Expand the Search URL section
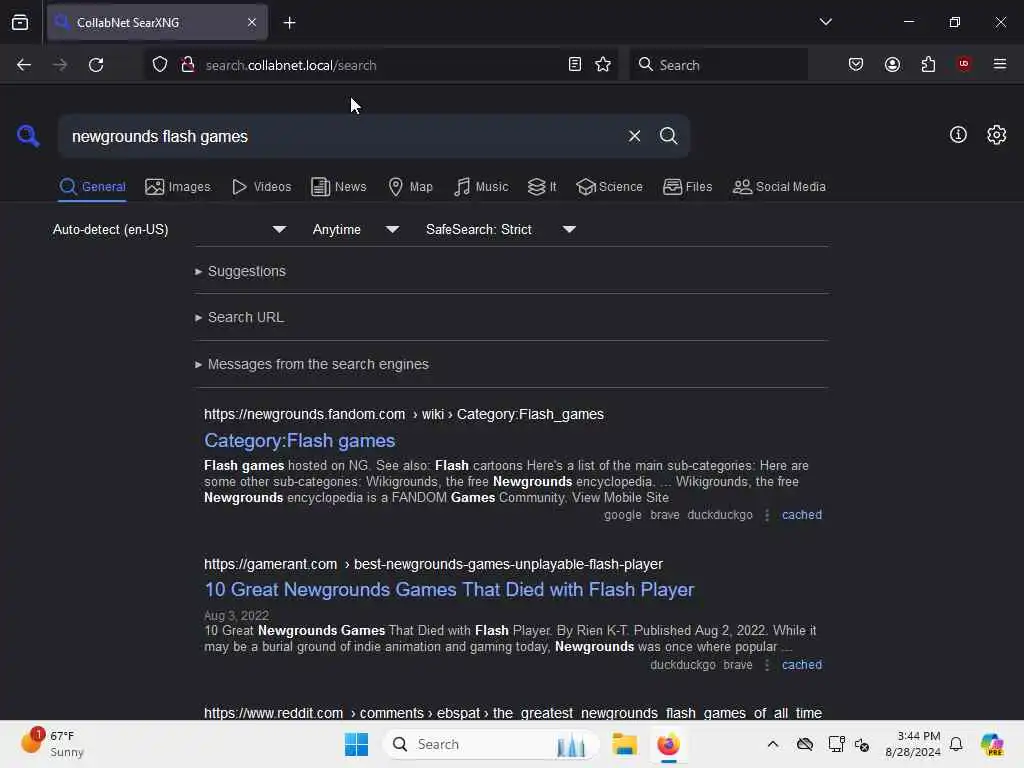This screenshot has height=768, width=1024. [240, 317]
